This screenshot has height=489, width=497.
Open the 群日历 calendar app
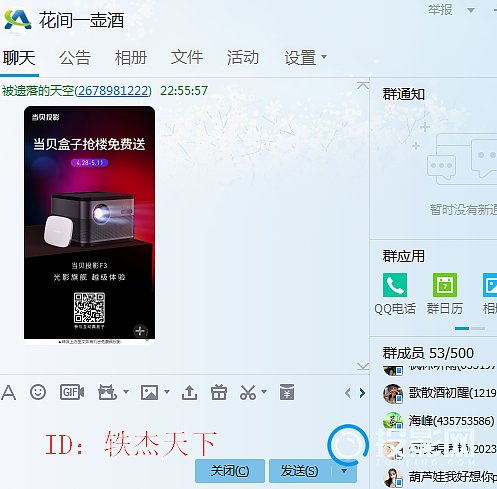point(445,294)
